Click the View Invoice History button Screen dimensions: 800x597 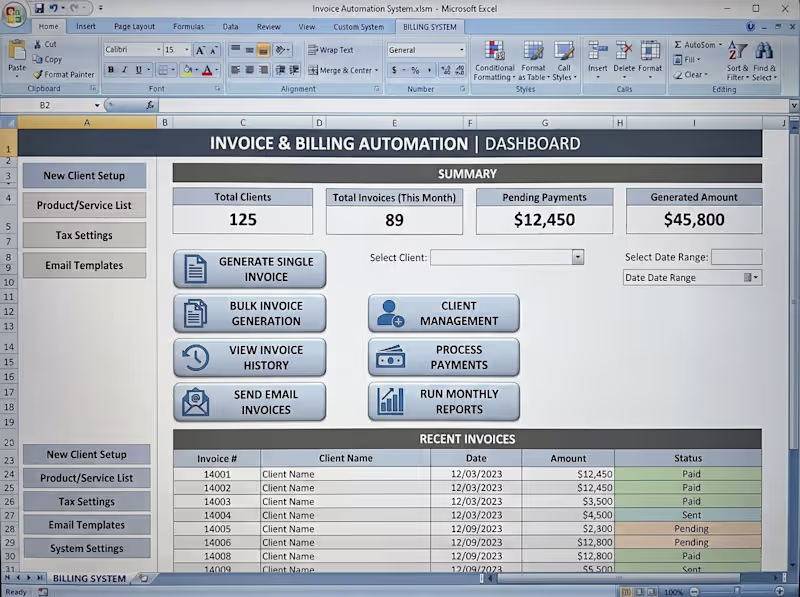point(249,358)
